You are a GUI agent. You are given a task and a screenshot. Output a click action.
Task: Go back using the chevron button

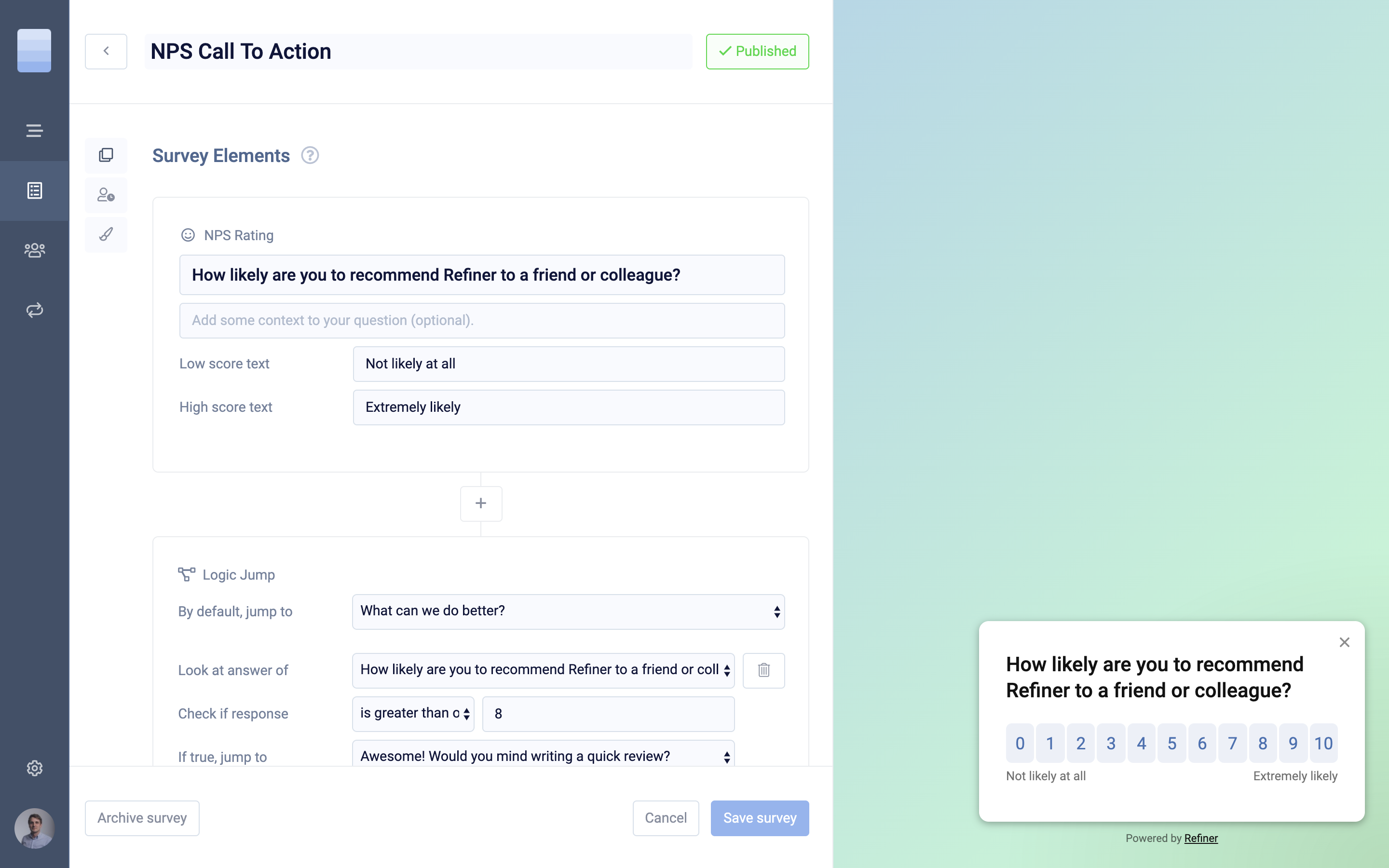click(106, 51)
